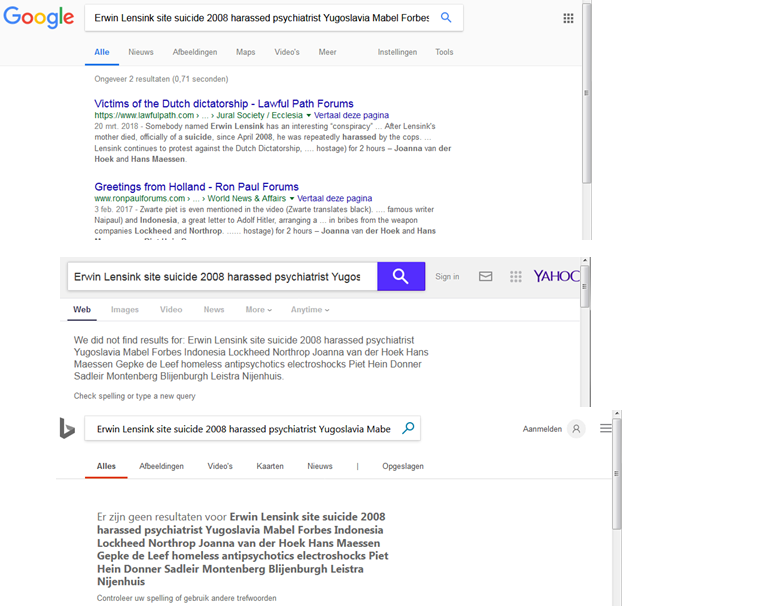Open the Yahoo apps grid icon

pyautogui.click(x=515, y=277)
